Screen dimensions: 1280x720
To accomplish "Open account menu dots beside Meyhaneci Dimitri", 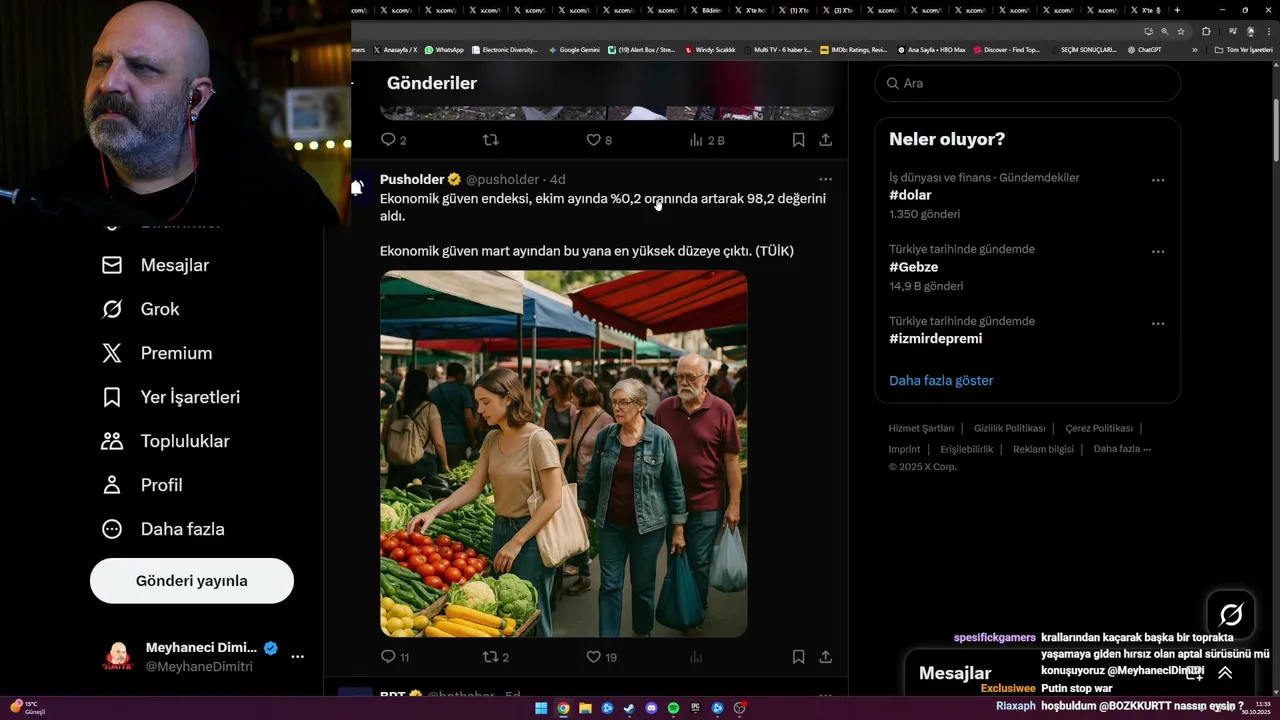I will click(297, 657).
